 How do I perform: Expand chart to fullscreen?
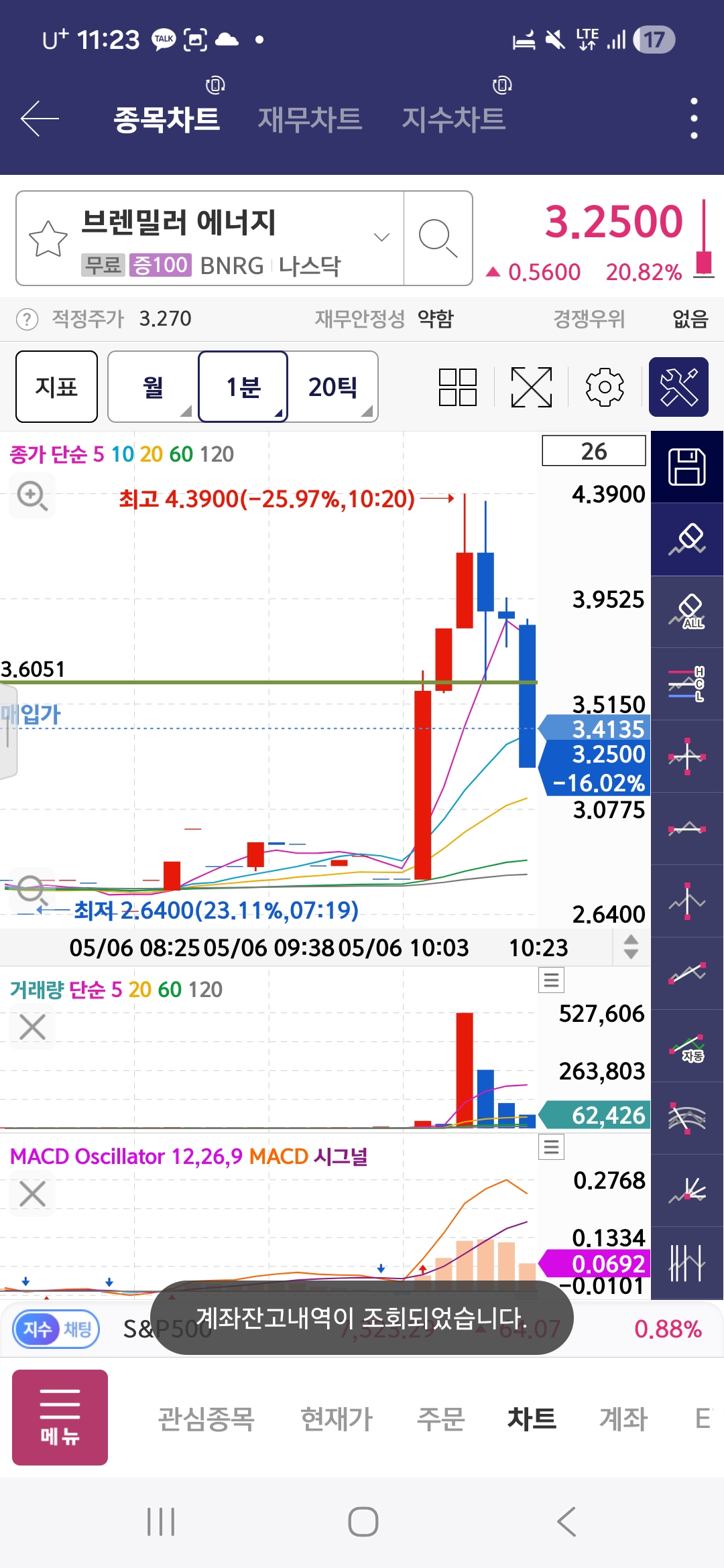point(532,387)
